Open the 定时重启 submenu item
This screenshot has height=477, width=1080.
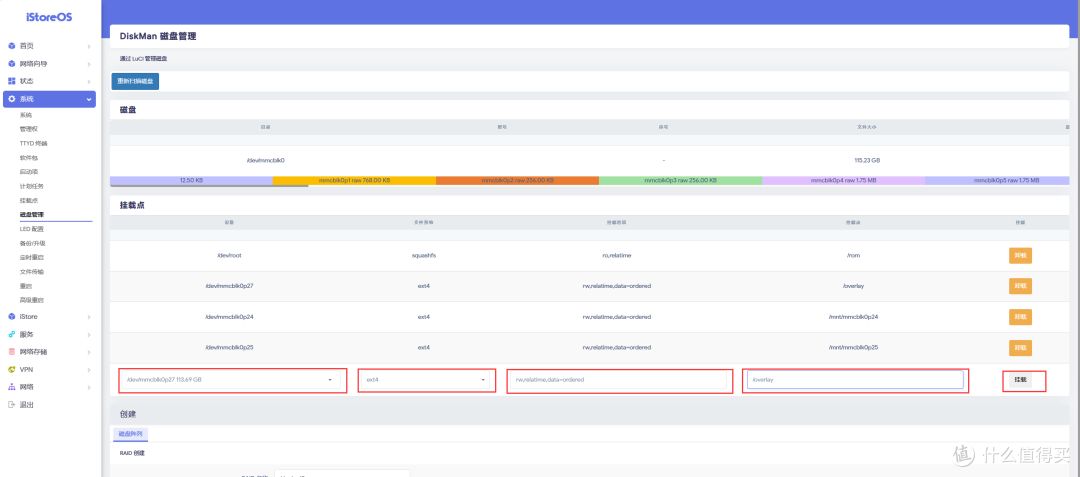[x=31, y=257]
